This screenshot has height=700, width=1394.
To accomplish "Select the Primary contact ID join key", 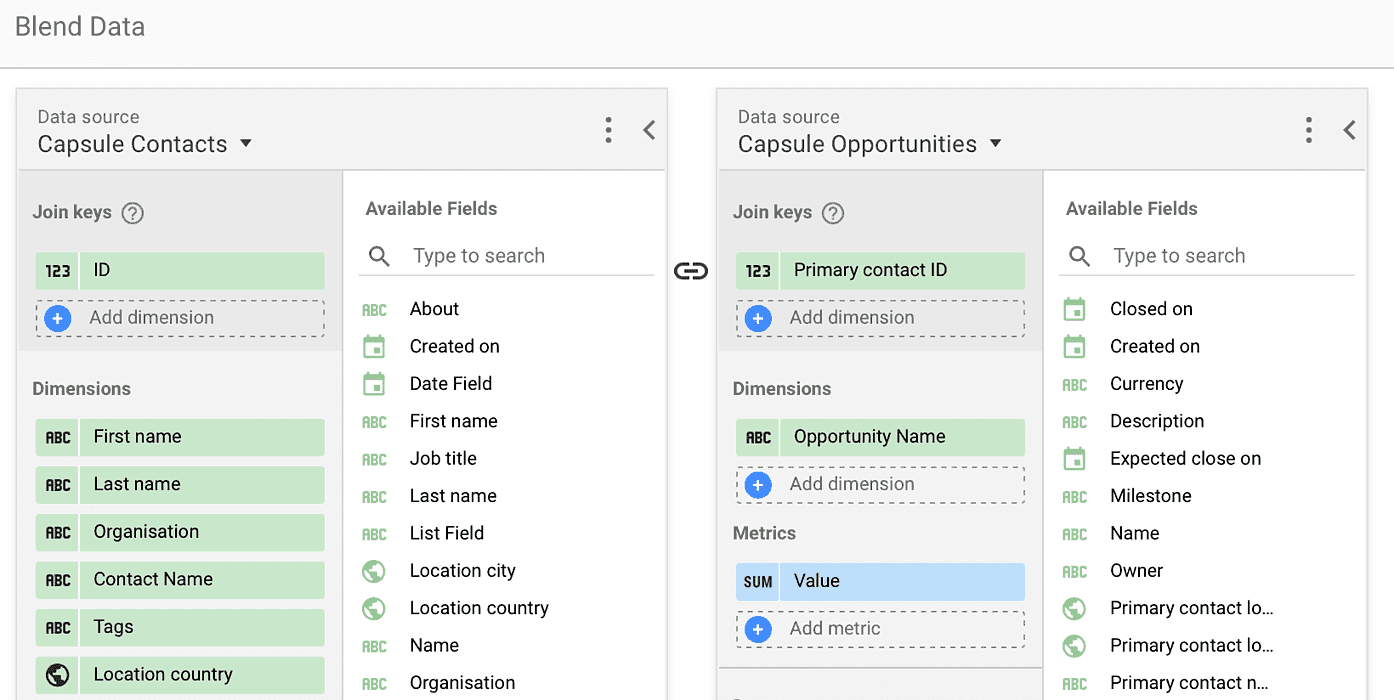I will (x=880, y=271).
